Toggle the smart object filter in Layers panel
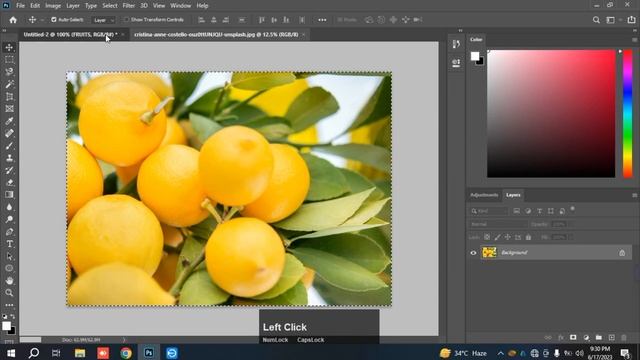Image resolution: width=640 pixels, height=360 pixels. pyautogui.click(x=562, y=211)
